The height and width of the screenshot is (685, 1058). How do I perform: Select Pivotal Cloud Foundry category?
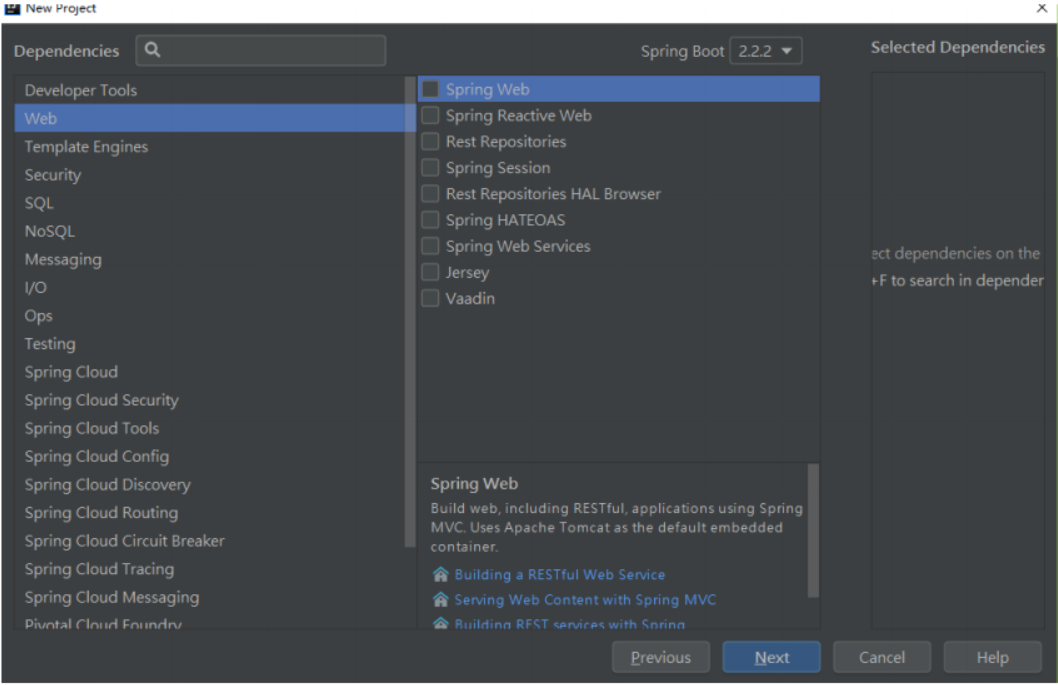[210, 622]
